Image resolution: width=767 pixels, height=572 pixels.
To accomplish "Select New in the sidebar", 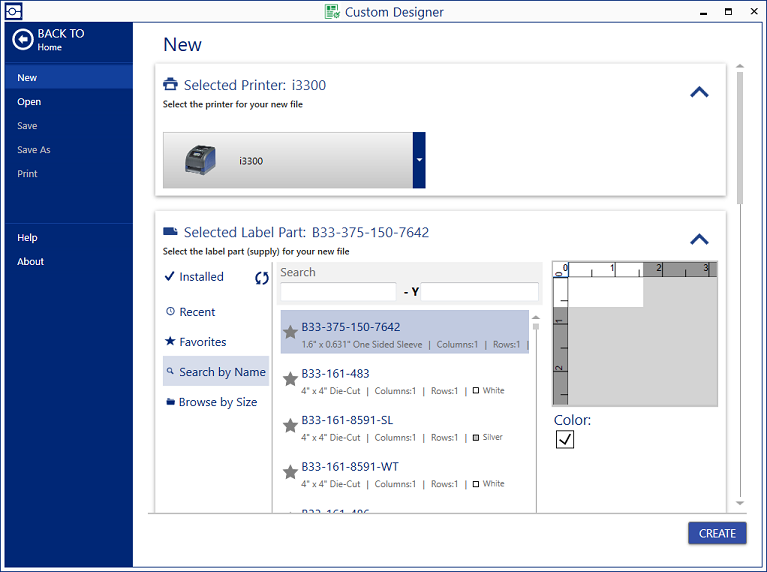I will click(69, 77).
